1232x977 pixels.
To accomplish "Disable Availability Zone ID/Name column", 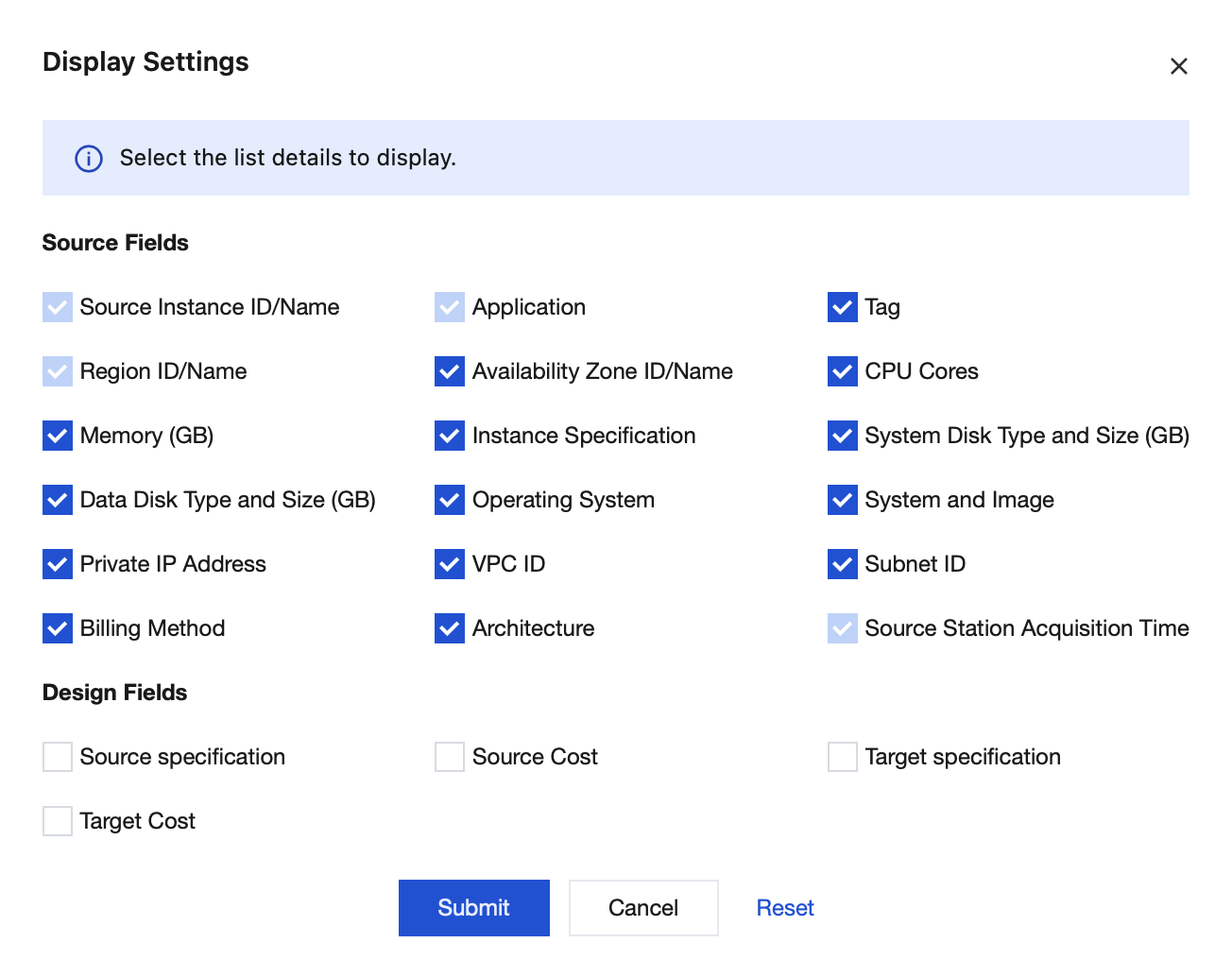I will coord(450,371).
